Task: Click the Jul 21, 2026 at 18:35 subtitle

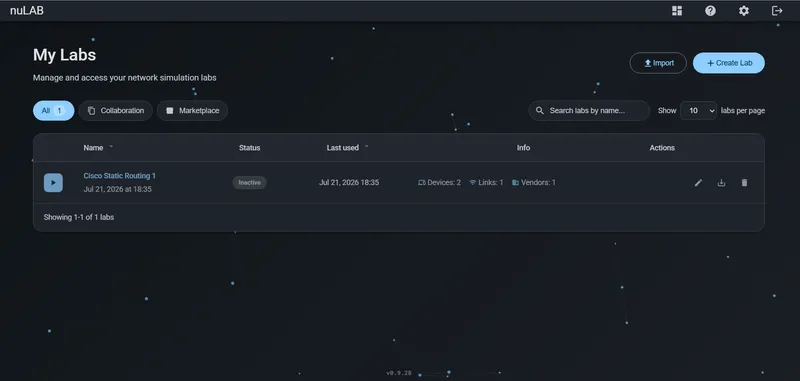Action: [x=117, y=189]
